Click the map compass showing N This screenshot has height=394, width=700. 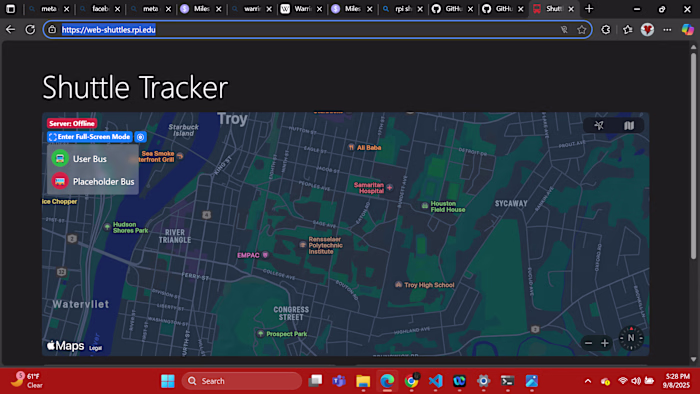[x=631, y=338]
